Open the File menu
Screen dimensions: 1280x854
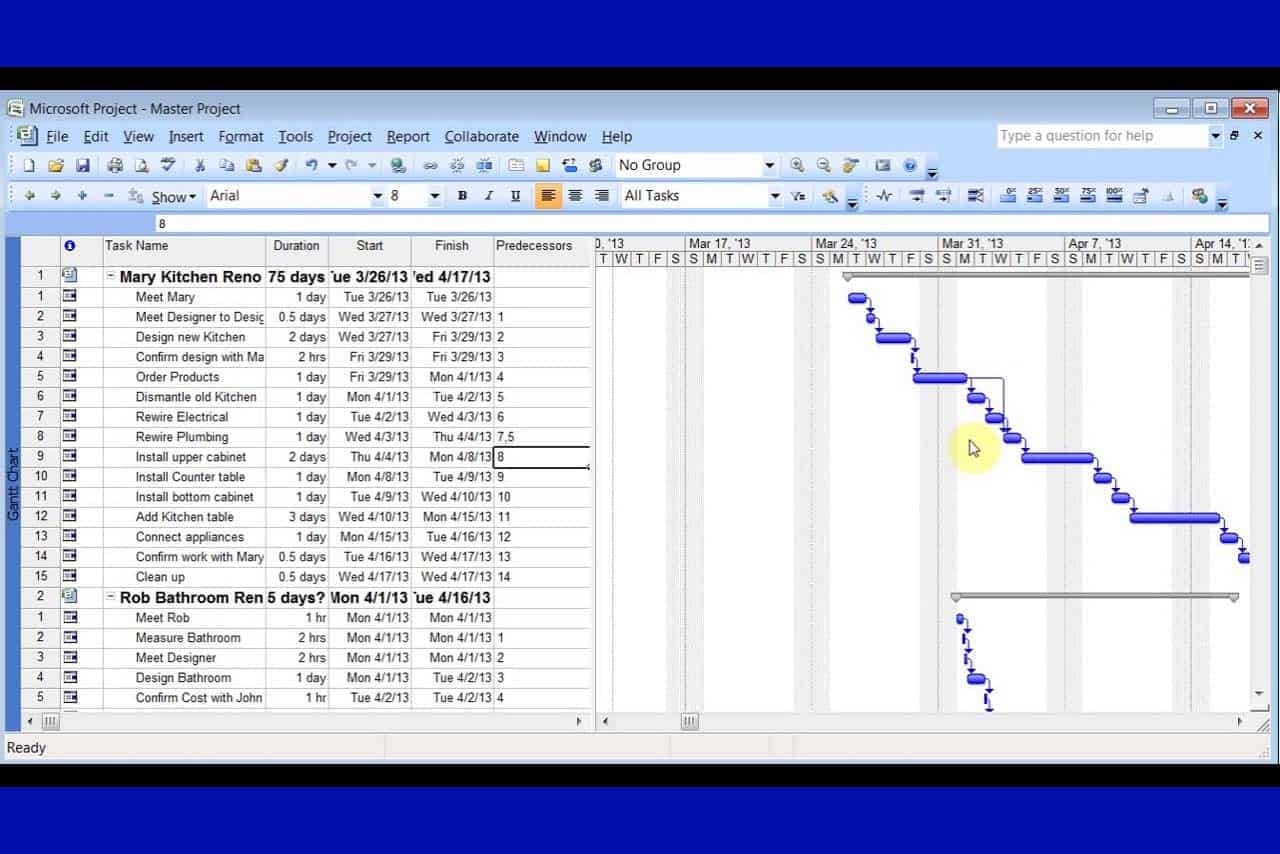pyautogui.click(x=57, y=137)
